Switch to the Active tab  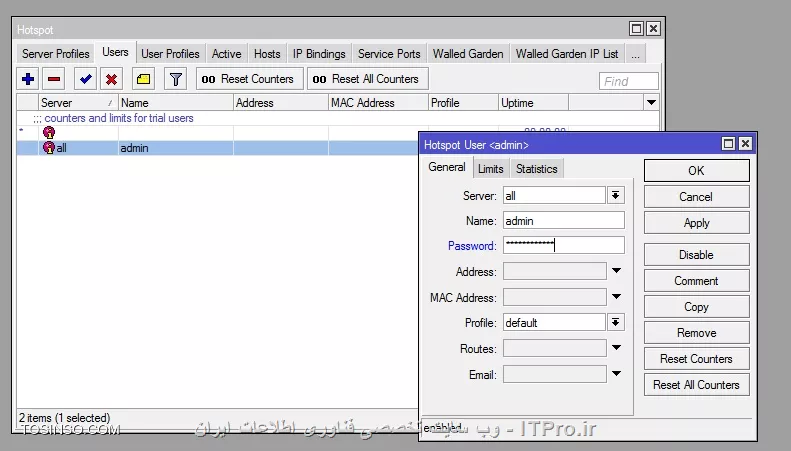pos(227,53)
